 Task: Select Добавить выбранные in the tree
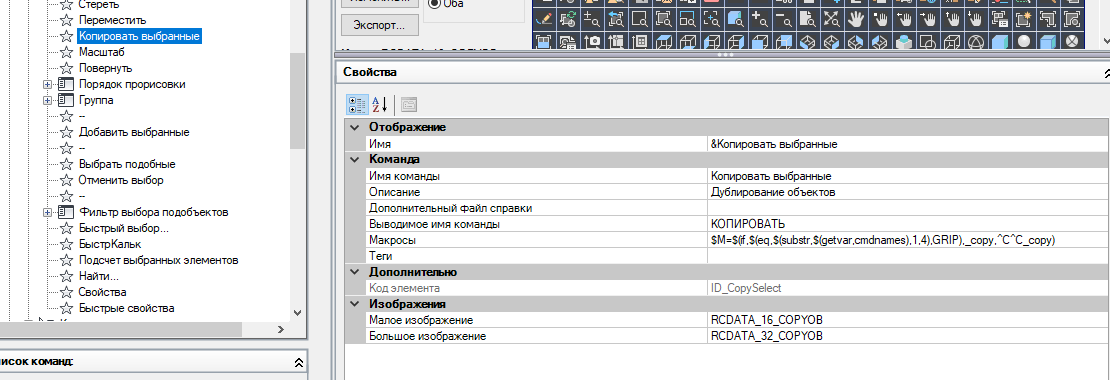[x=134, y=132]
